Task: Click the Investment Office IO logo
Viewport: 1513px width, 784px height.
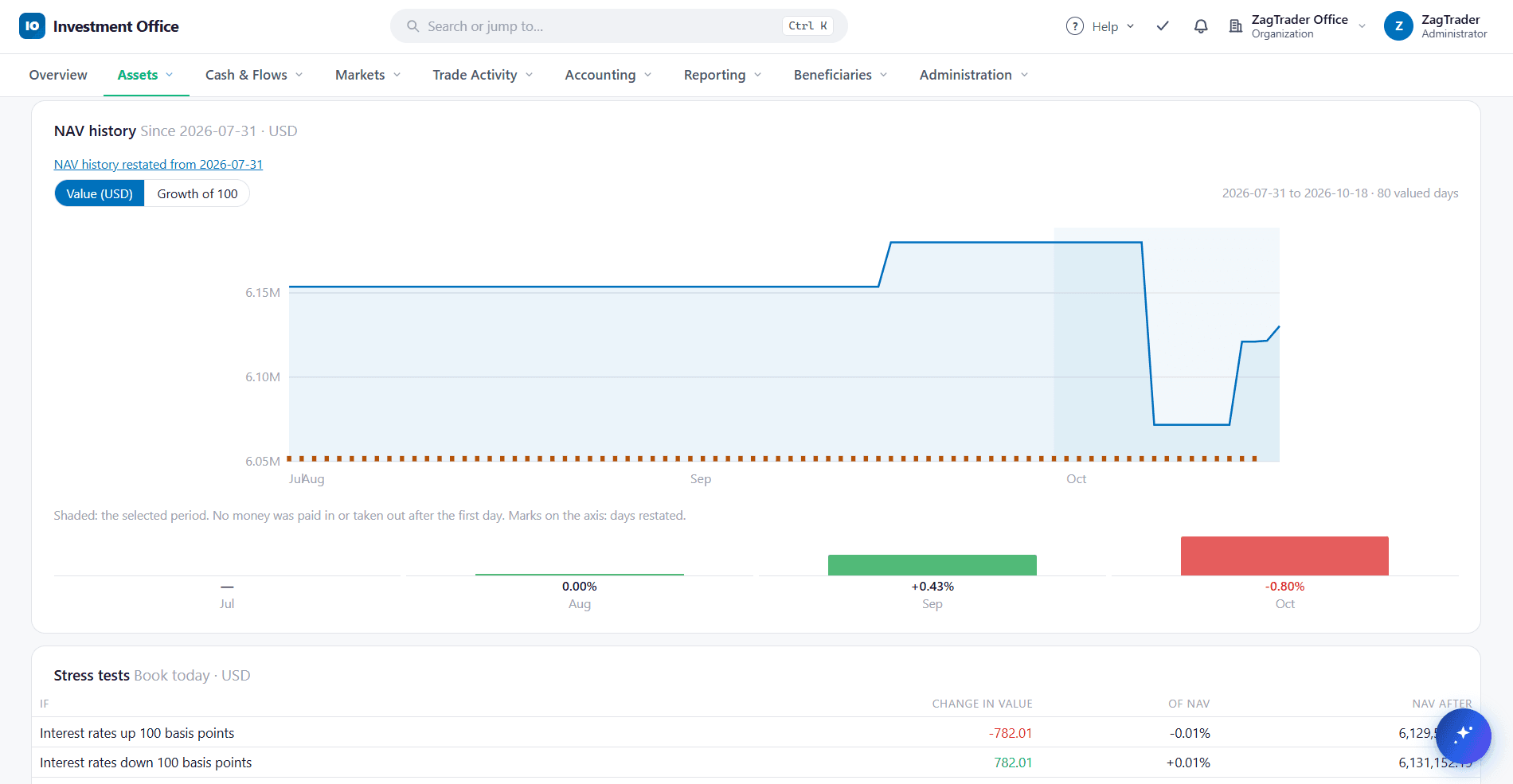Action: coord(32,26)
